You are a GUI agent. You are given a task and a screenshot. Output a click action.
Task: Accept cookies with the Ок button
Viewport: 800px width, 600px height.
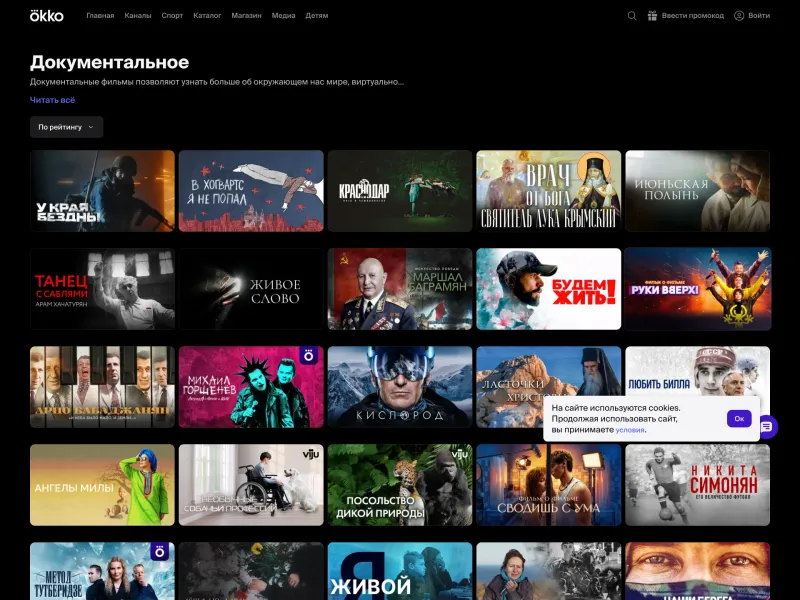(x=739, y=418)
